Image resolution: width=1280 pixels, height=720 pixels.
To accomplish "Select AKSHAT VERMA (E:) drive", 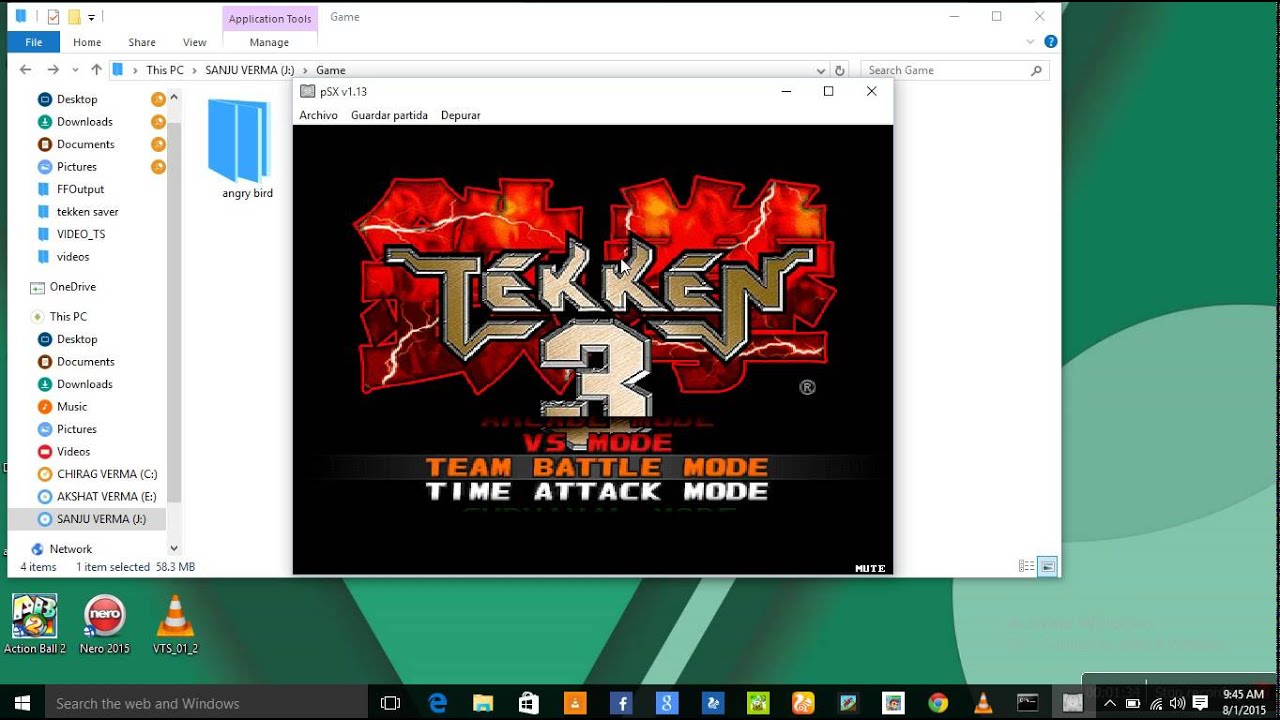I will pos(106,497).
